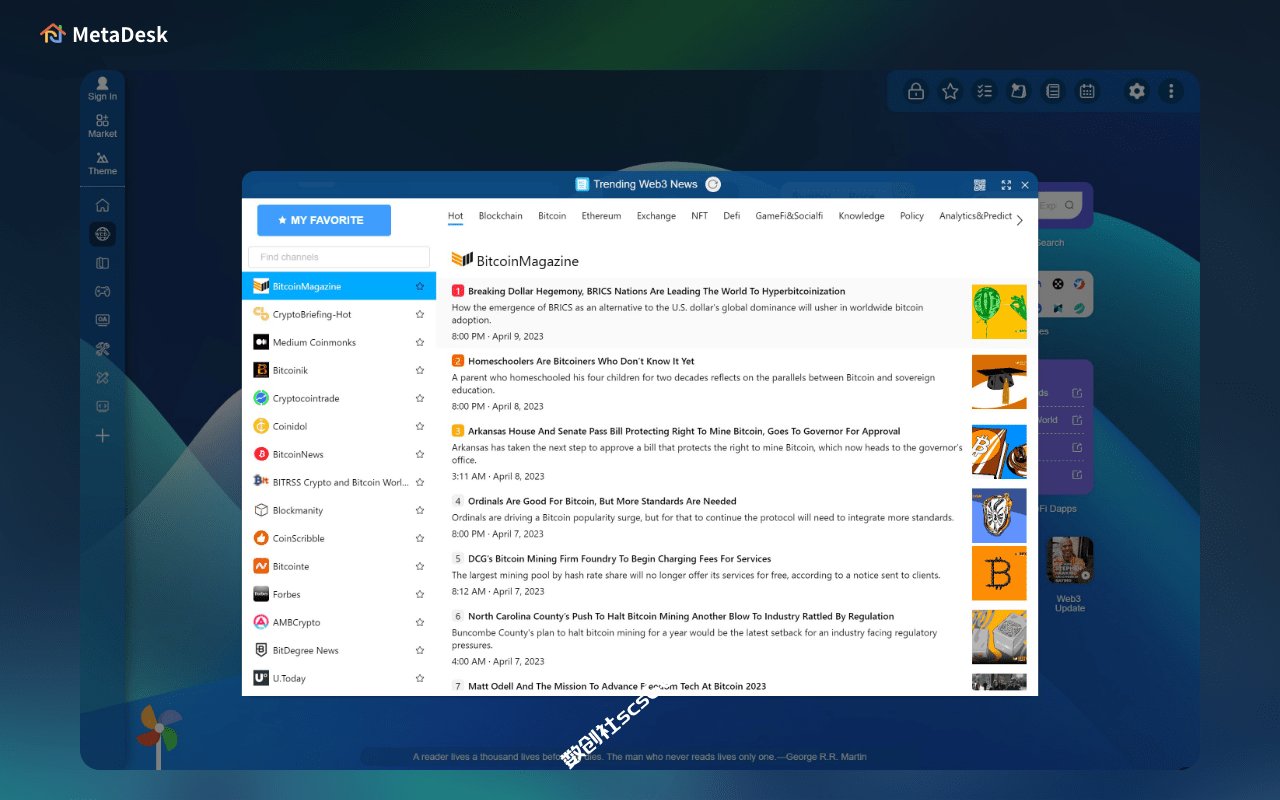The image size is (1280, 800).
Task: Switch to the Hot tab
Action: pyautogui.click(x=456, y=216)
